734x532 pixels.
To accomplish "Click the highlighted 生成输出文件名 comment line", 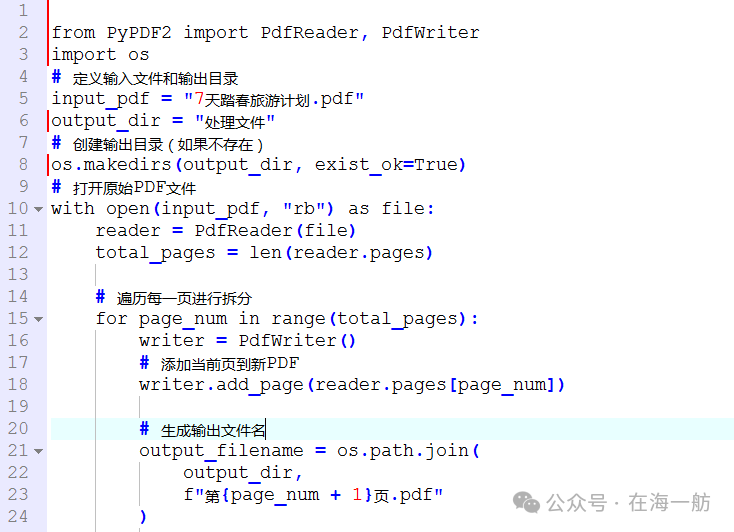I will point(213,430).
